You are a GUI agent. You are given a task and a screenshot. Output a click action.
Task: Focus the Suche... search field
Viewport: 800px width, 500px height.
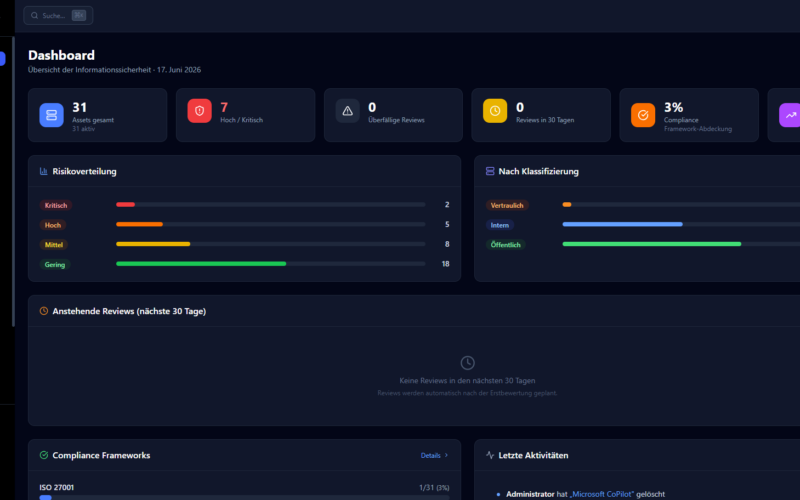click(58, 15)
